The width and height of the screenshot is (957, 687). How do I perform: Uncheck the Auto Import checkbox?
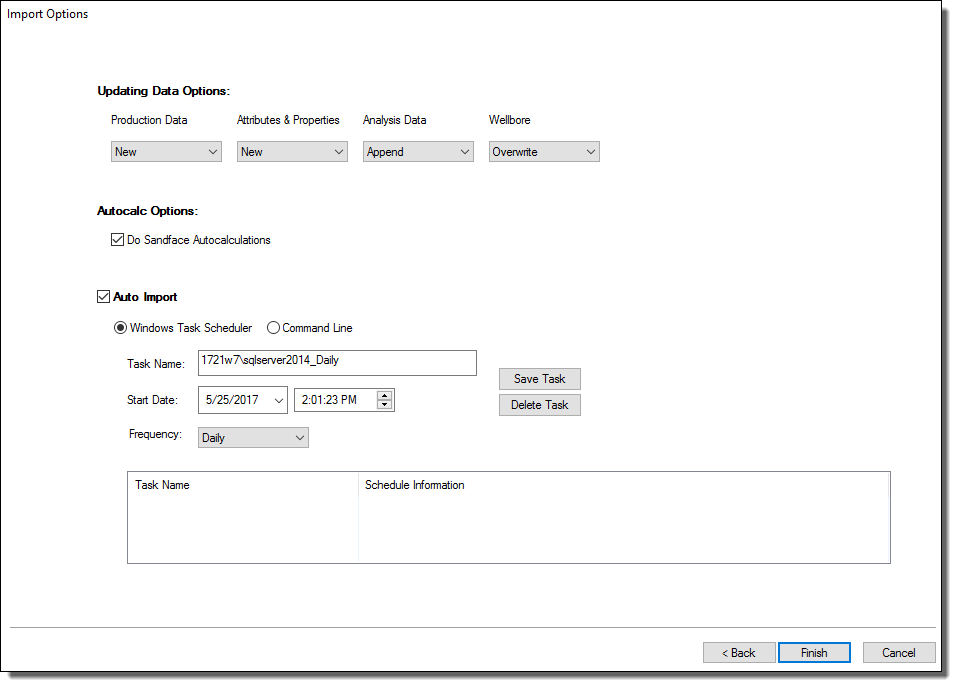103,297
